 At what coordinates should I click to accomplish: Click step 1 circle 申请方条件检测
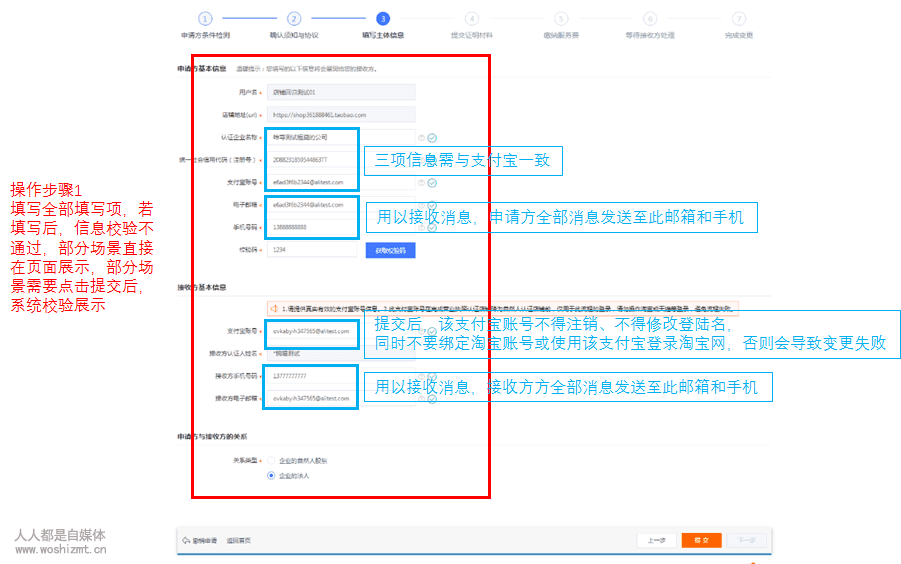tap(205, 18)
